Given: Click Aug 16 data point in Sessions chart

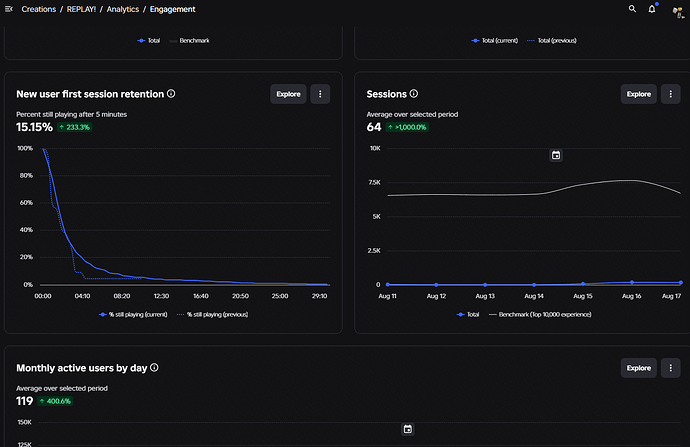Looking at the screenshot, I should [632, 282].
